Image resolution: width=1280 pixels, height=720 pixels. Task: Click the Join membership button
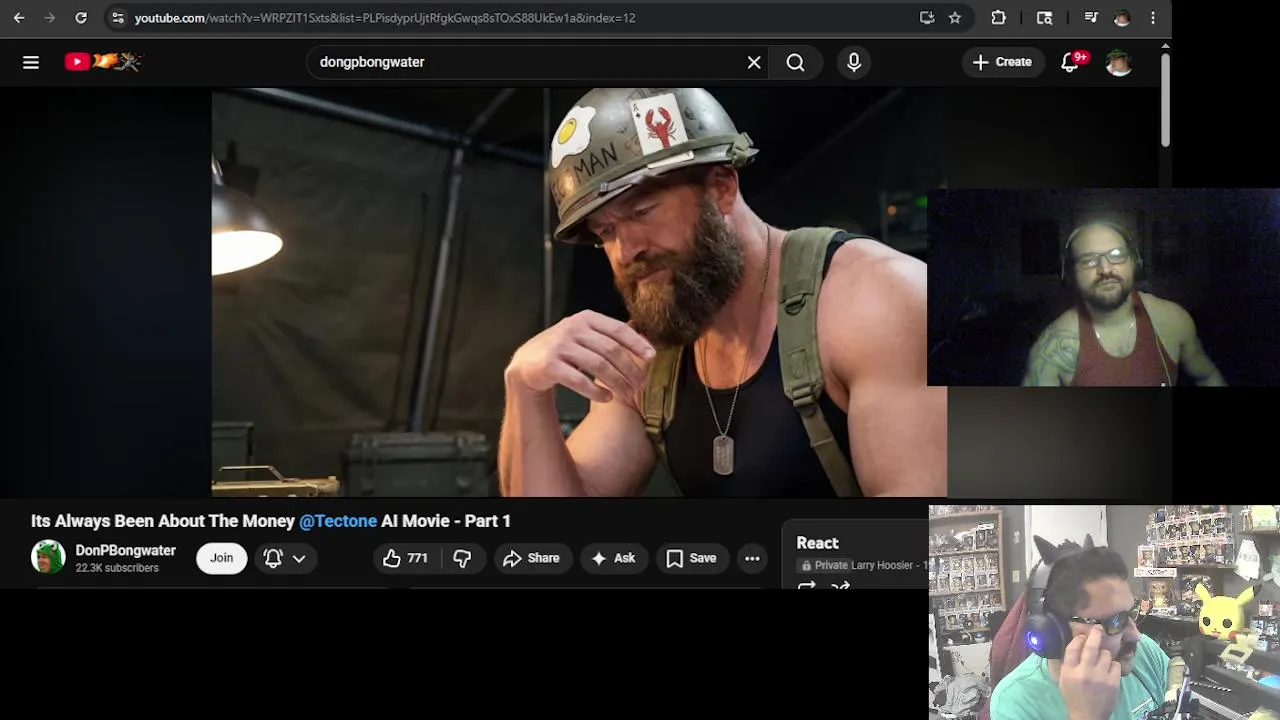[222, 558]
